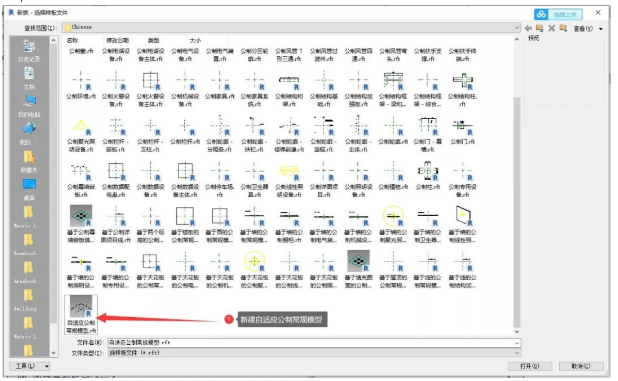
Task: Select the 公制家具.rft template icon
Action: 220,81
